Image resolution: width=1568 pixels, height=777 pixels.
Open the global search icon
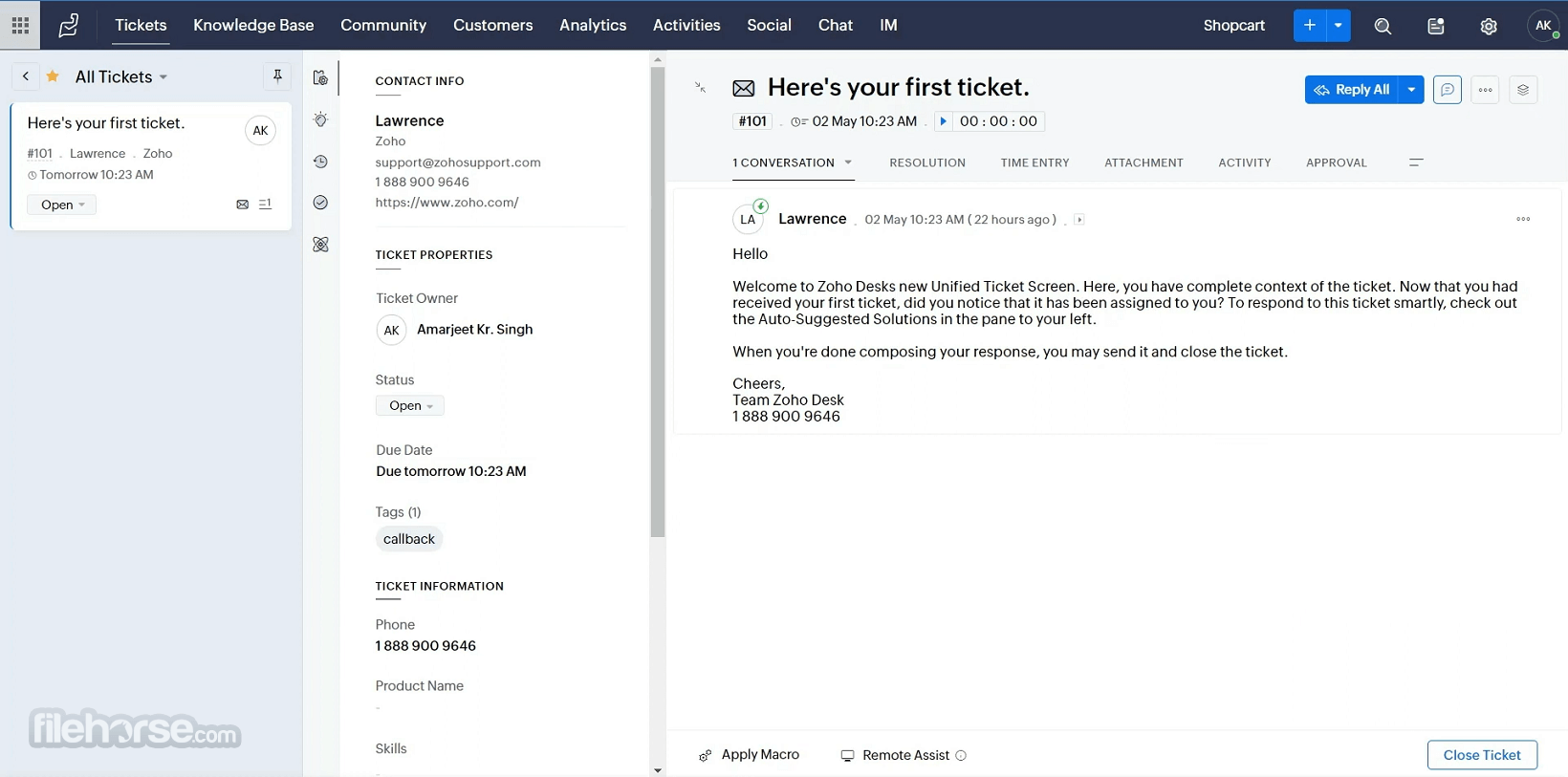[1383, 26]
